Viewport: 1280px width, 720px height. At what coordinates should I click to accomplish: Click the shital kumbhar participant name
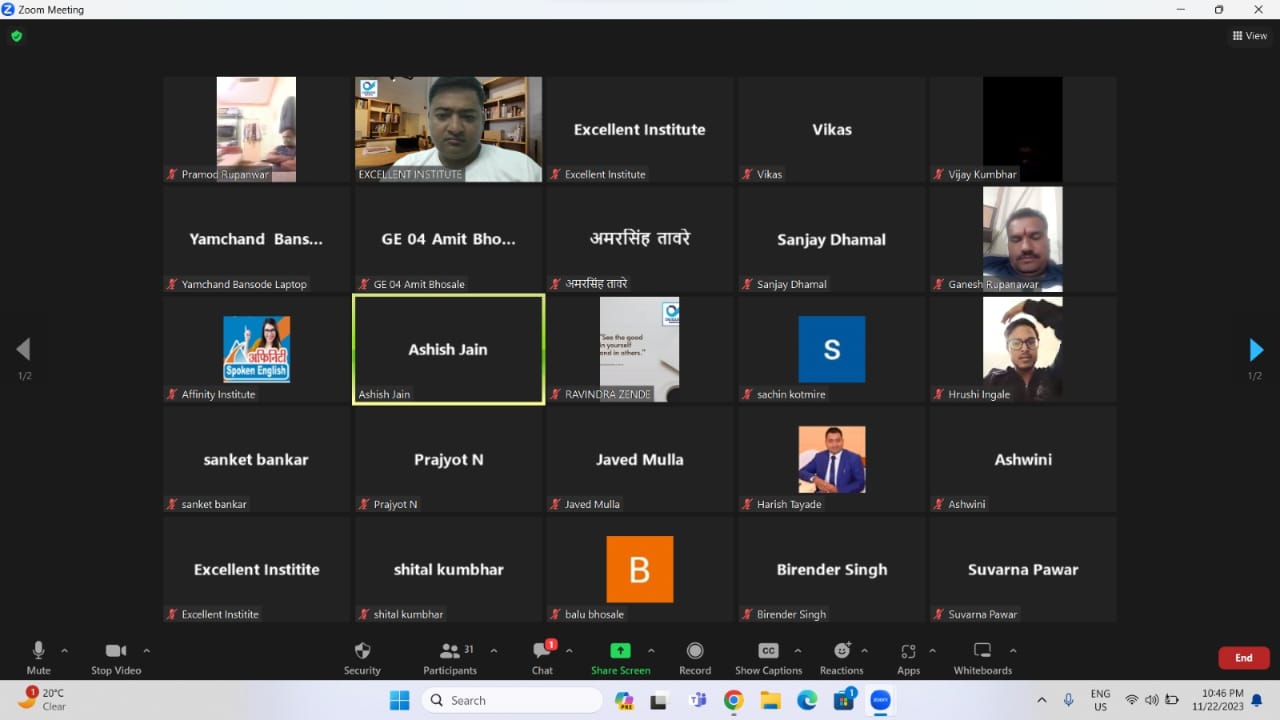[448, 569]
